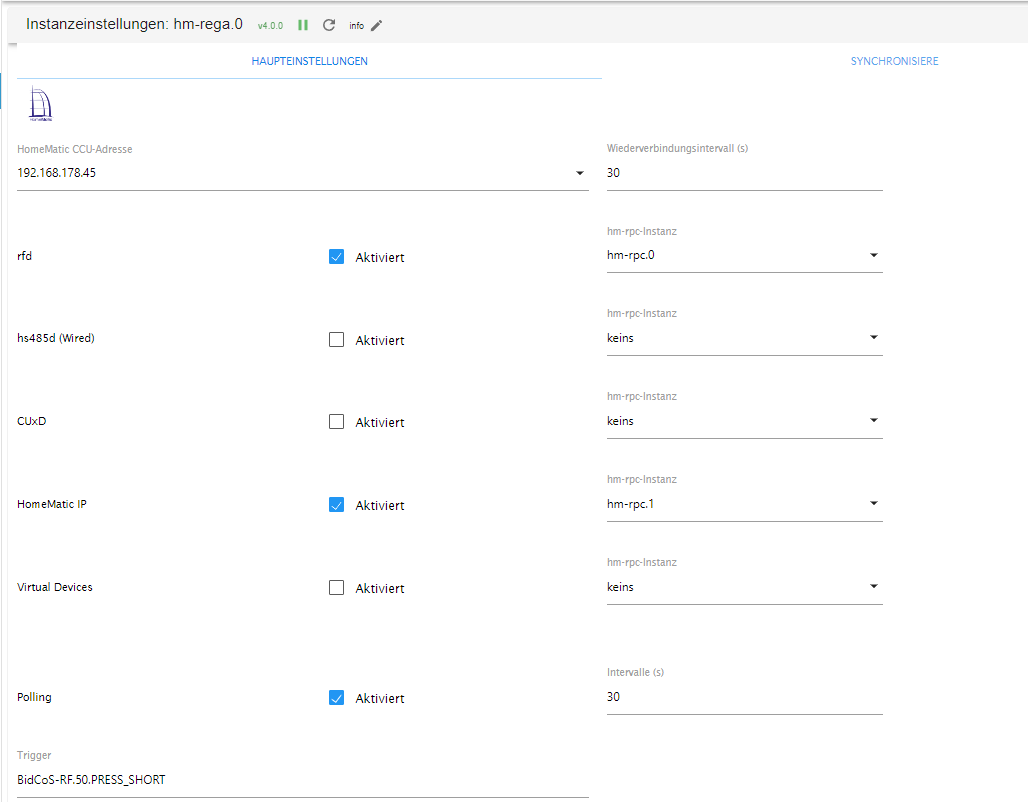Enable Virtual Devices checkbox
1028x802 pixels.
tap(337, 588)
